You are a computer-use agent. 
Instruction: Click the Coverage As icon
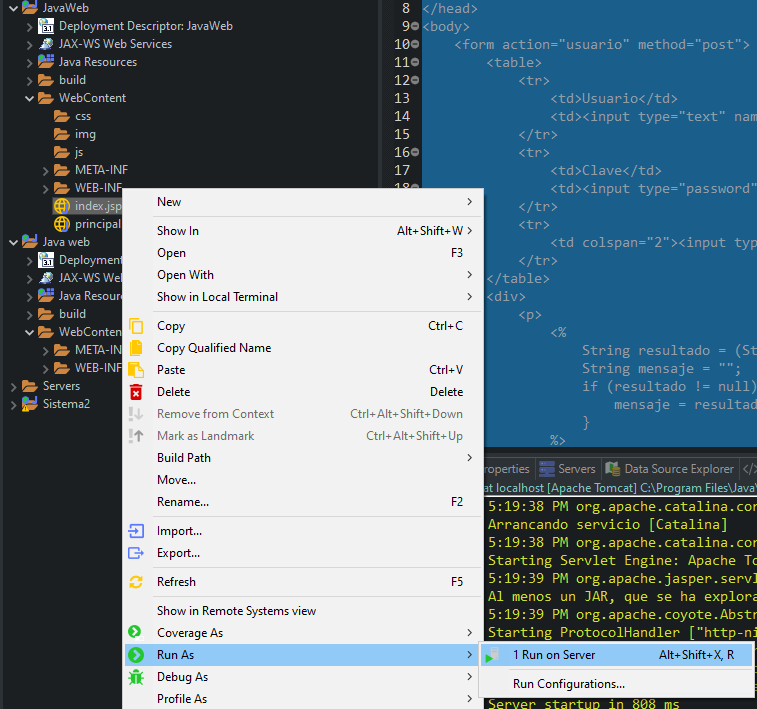click(x=136, y=633)
